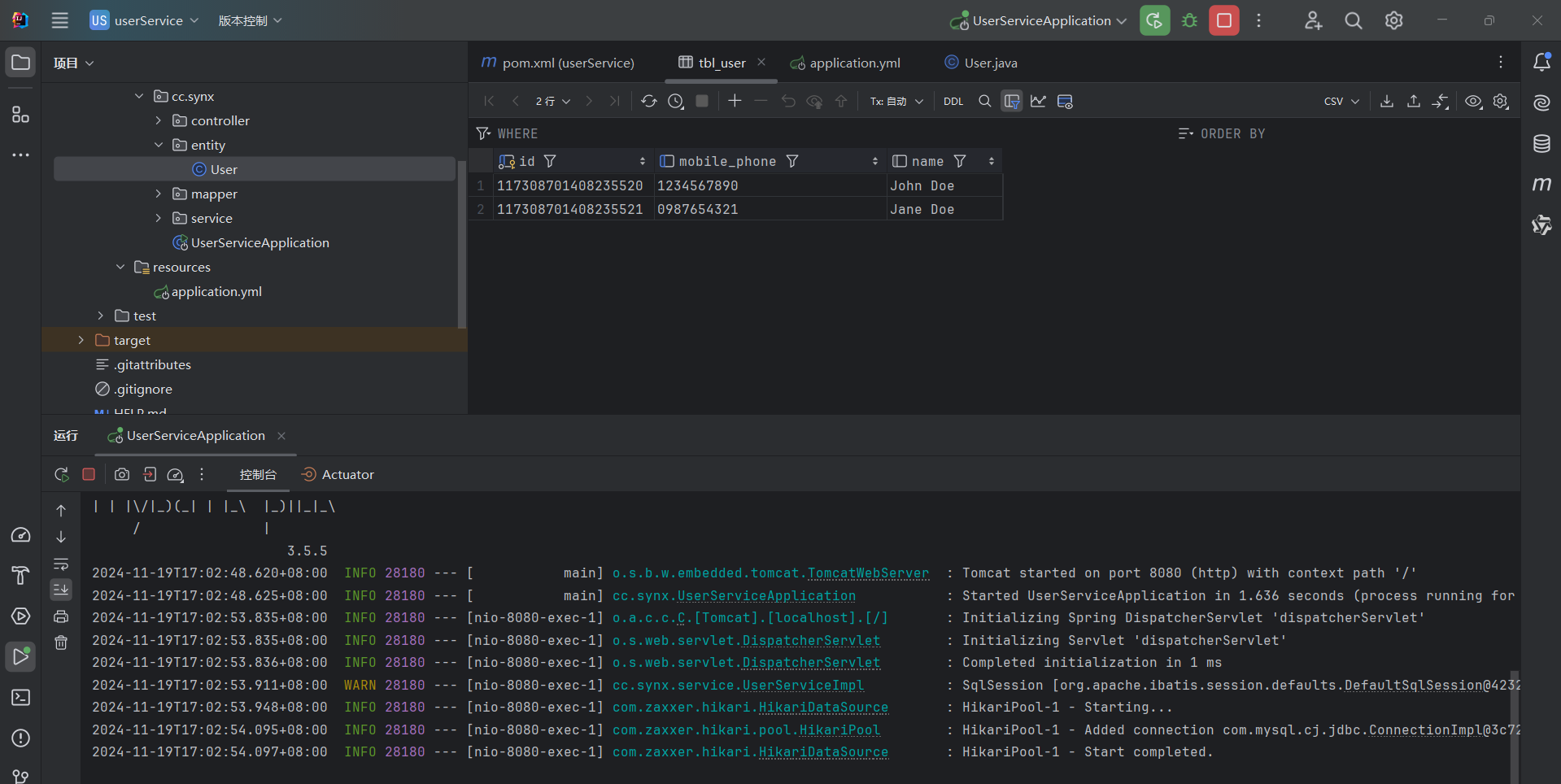
Task: Open Notifications bell on right sidebar
Action: point(1541,62)
